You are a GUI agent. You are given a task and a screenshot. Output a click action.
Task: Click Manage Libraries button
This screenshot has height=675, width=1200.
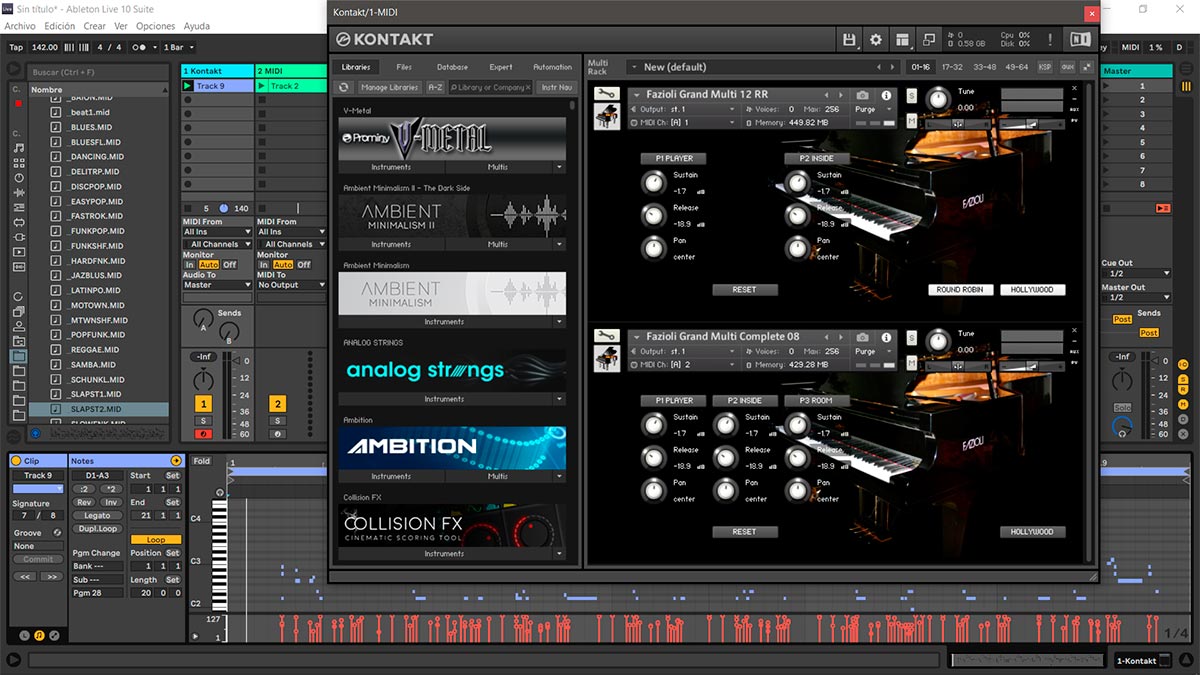pos(390,88)
